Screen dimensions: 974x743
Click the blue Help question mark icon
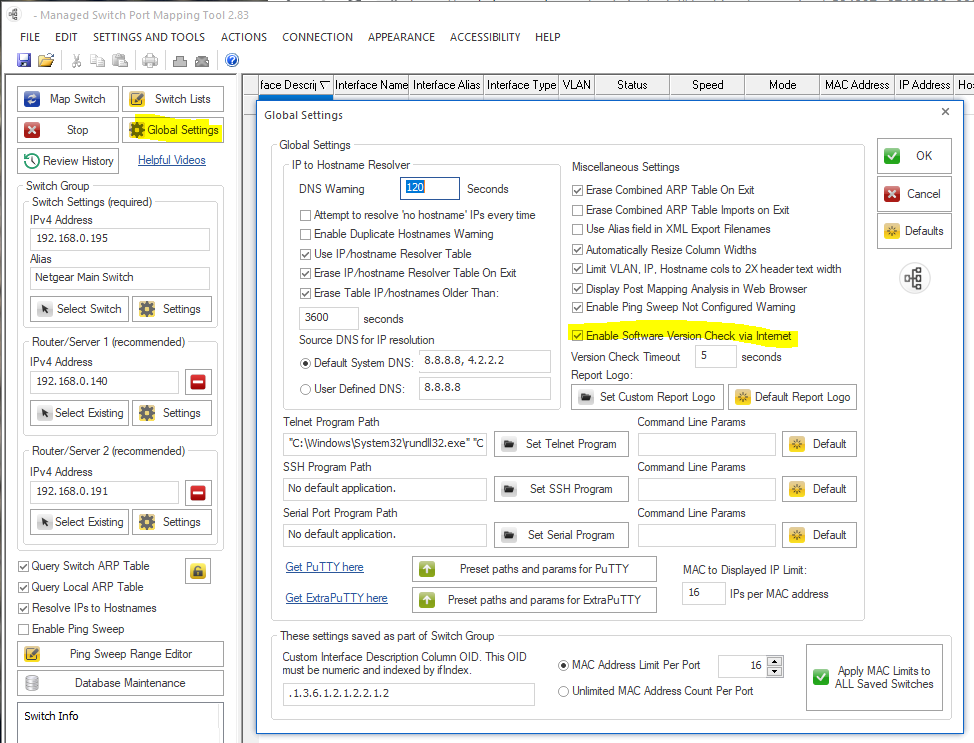click(x=232, y=60)
